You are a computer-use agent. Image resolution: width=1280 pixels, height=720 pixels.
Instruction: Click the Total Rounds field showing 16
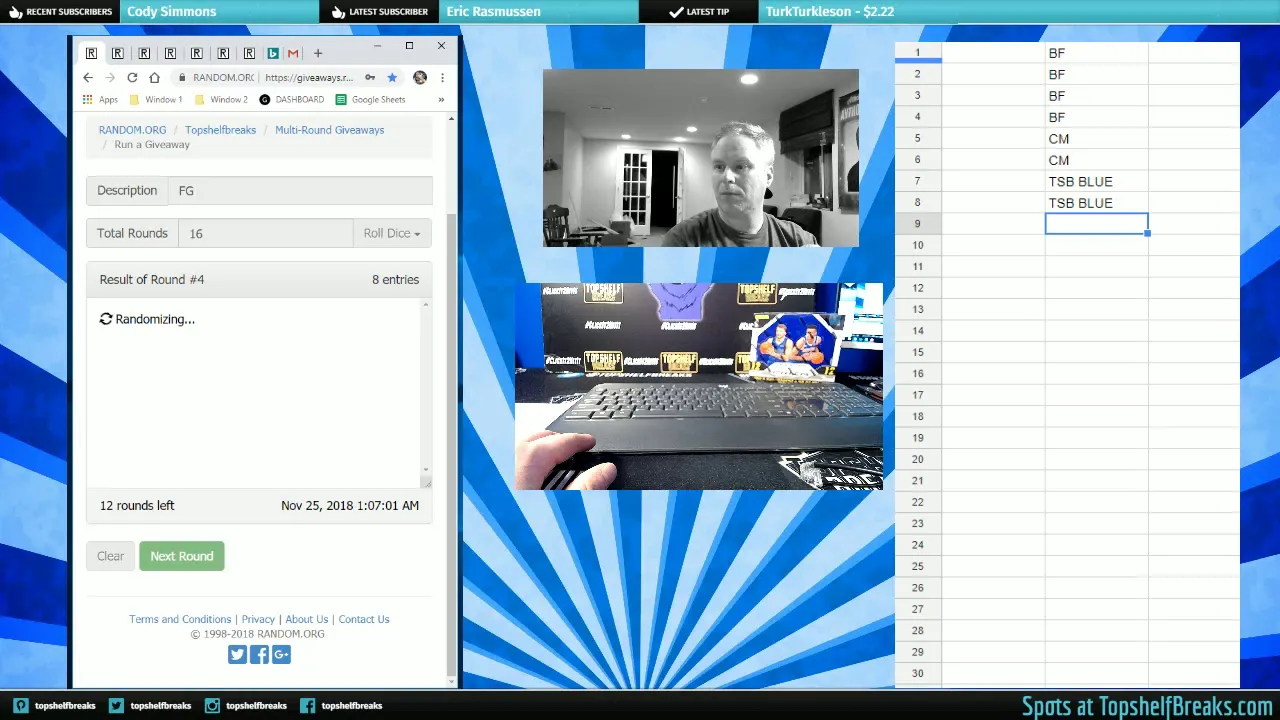[x=265, y=233]
